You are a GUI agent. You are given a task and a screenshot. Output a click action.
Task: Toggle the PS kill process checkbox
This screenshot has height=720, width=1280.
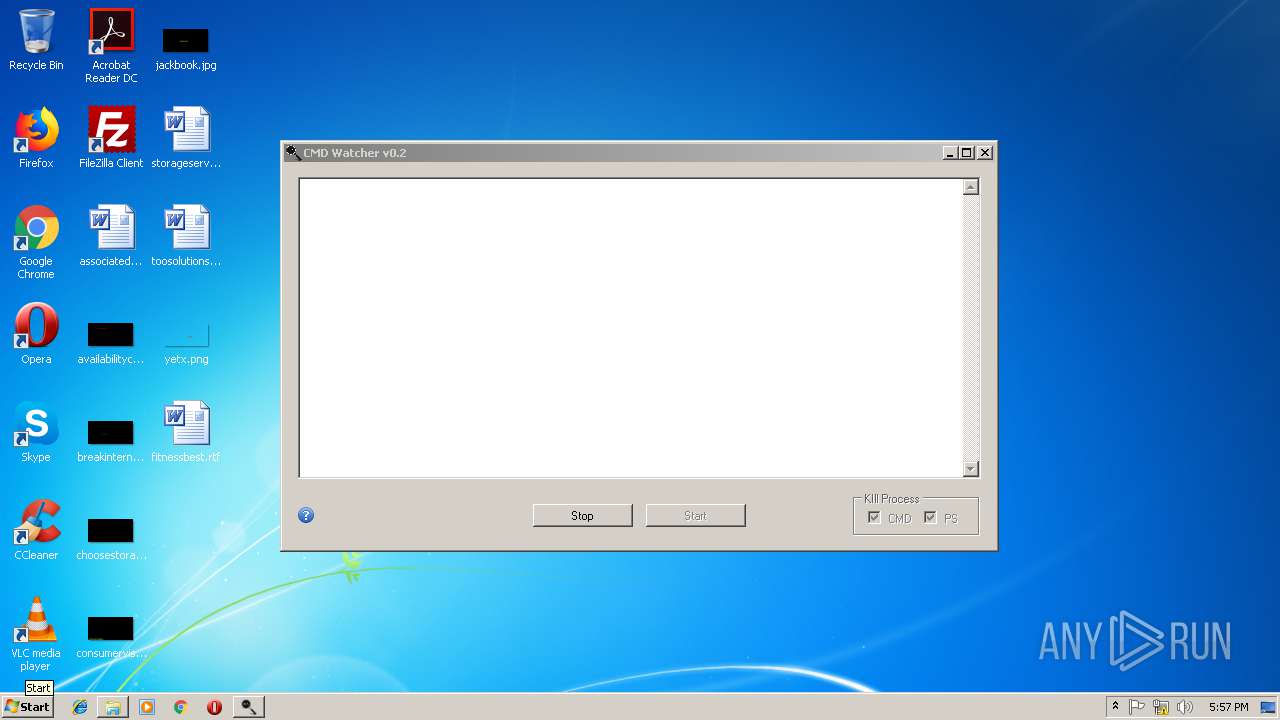pos(930,518)
